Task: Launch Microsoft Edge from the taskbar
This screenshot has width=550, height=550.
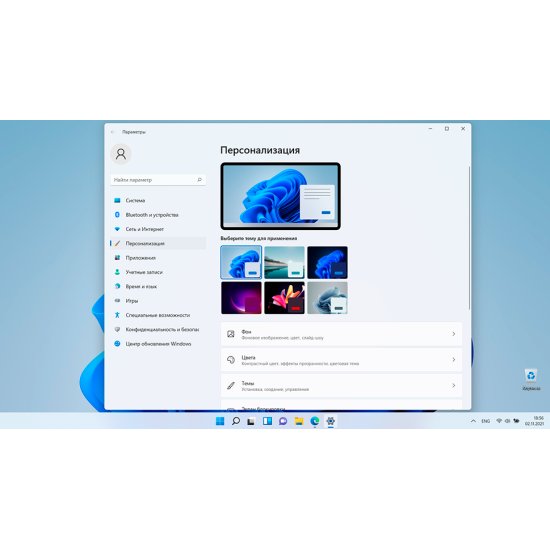Action: (x=315, y=421)
